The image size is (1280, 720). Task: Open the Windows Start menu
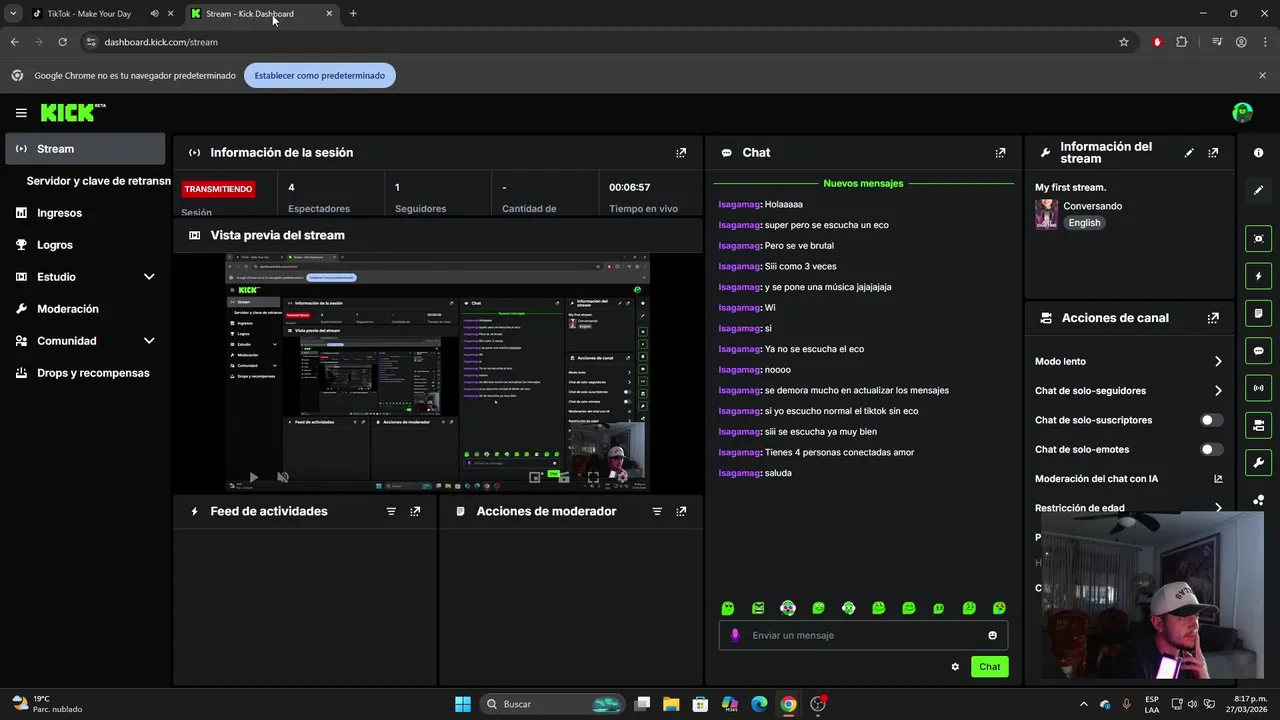[463, 704]
